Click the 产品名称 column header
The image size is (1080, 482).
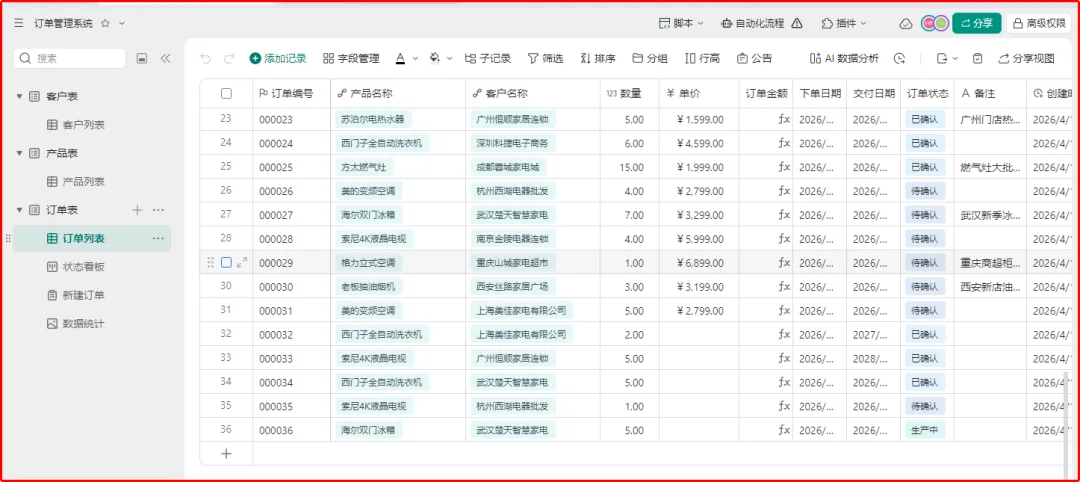[x=398, y=94]
